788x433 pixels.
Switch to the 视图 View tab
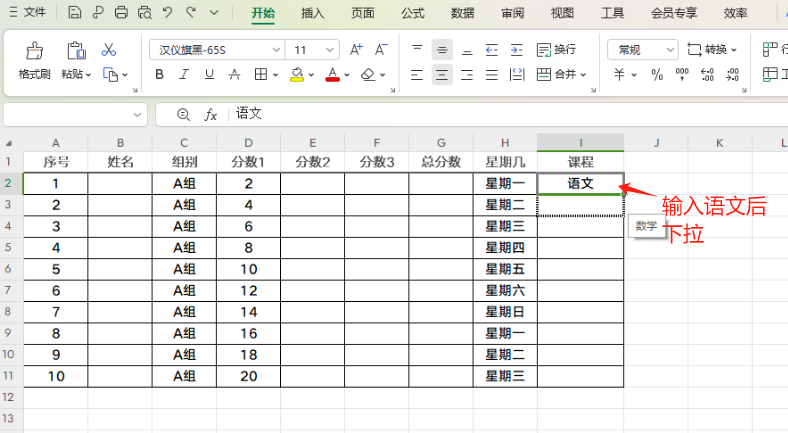tap(562, 13)
